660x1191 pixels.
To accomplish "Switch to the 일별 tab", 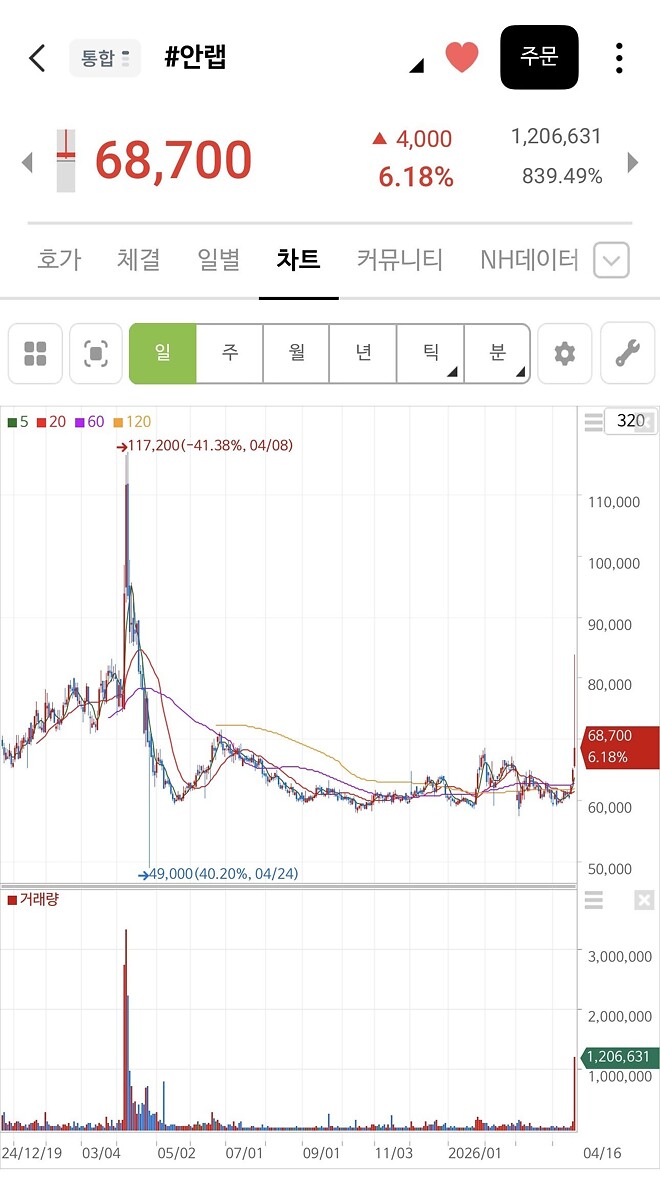I will [x=219, y=260].
